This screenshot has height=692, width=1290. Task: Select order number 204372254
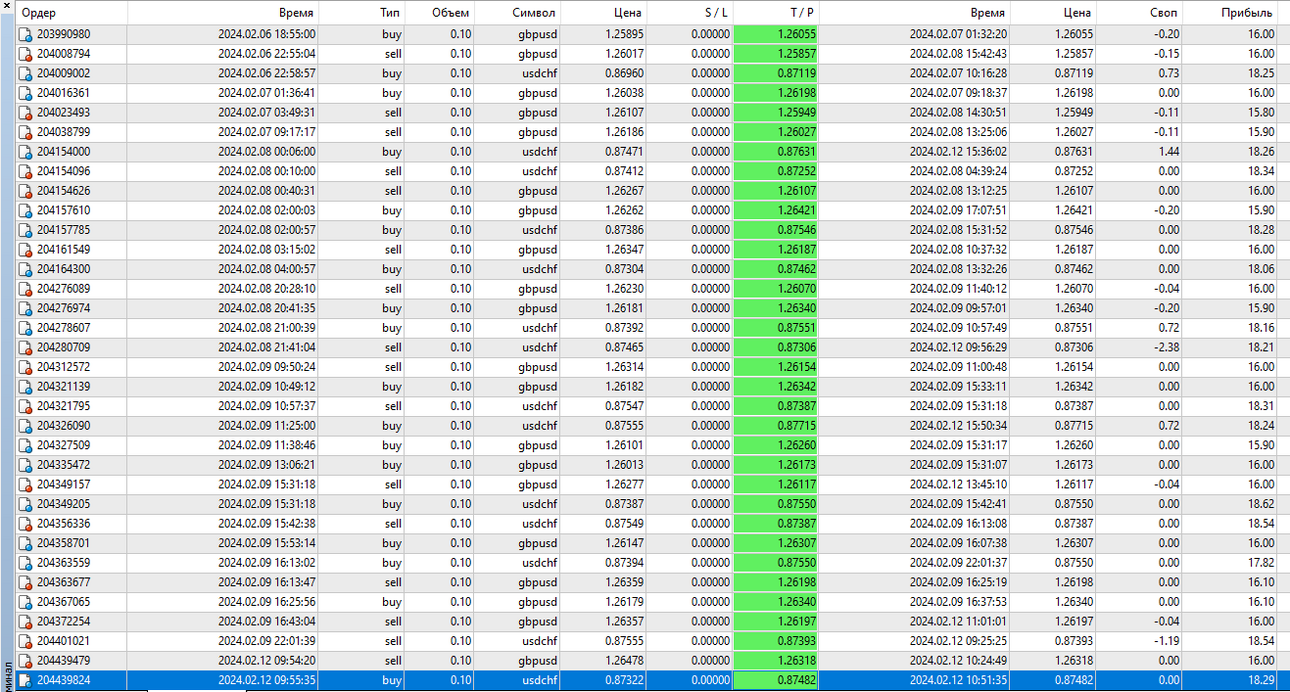(63, 621)
